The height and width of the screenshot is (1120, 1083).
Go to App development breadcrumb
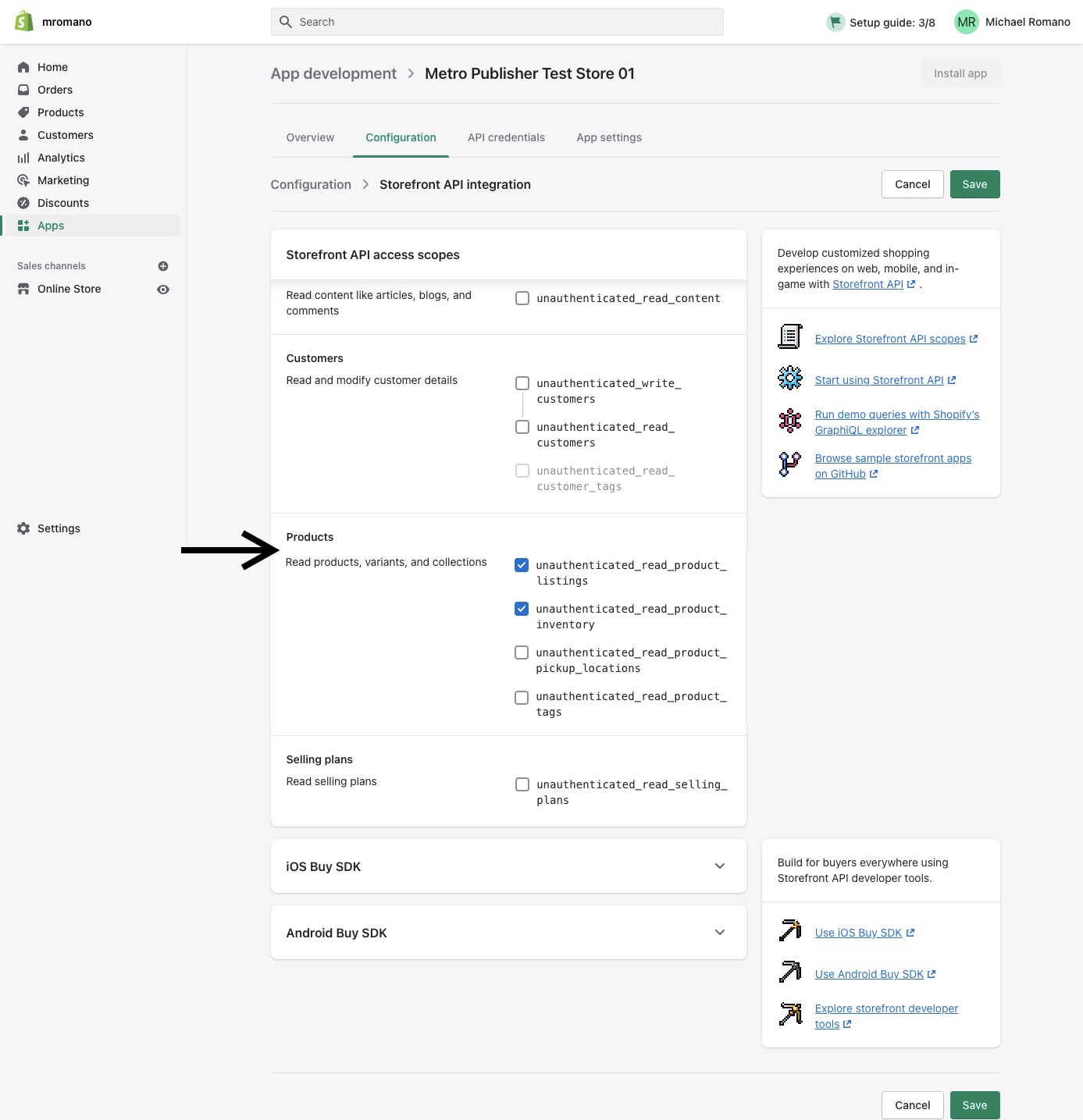pyautogui.click(x=333, y=73)
